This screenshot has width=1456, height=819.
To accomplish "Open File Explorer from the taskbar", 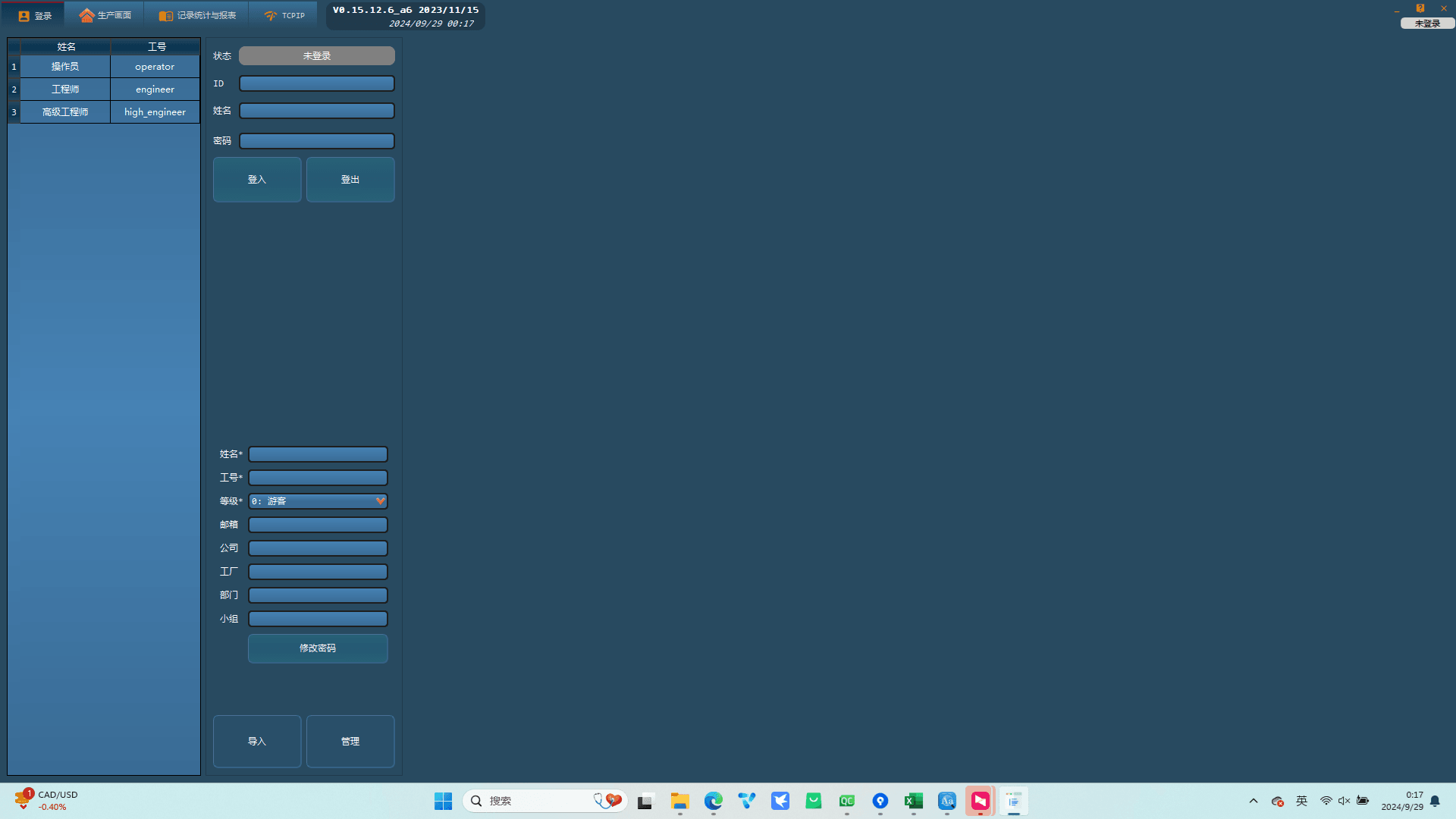I will click(x=679, y=801).
